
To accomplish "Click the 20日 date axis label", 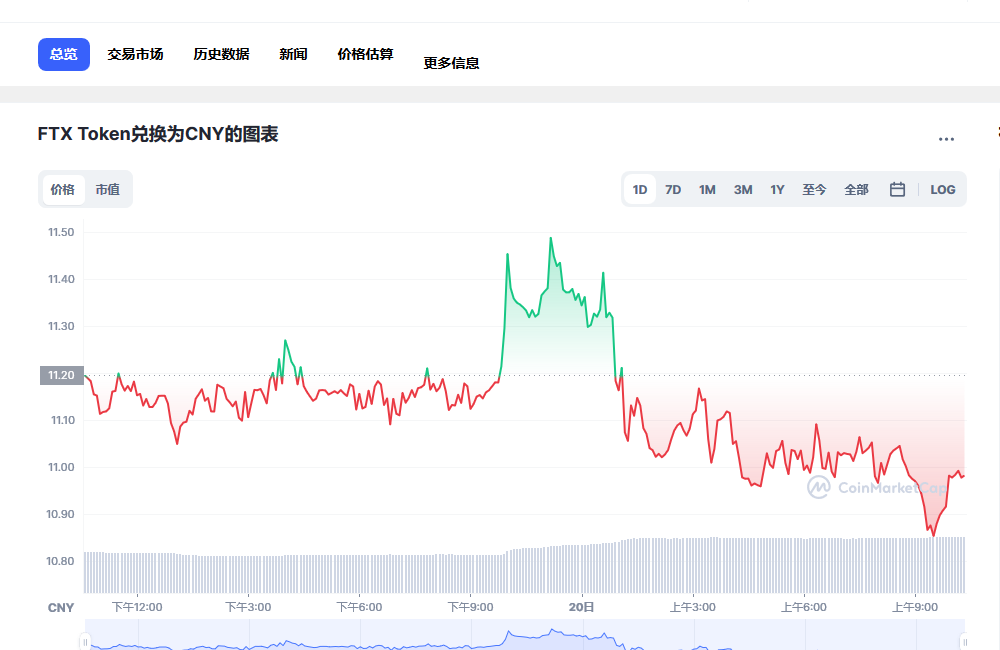I will [581, 607].
